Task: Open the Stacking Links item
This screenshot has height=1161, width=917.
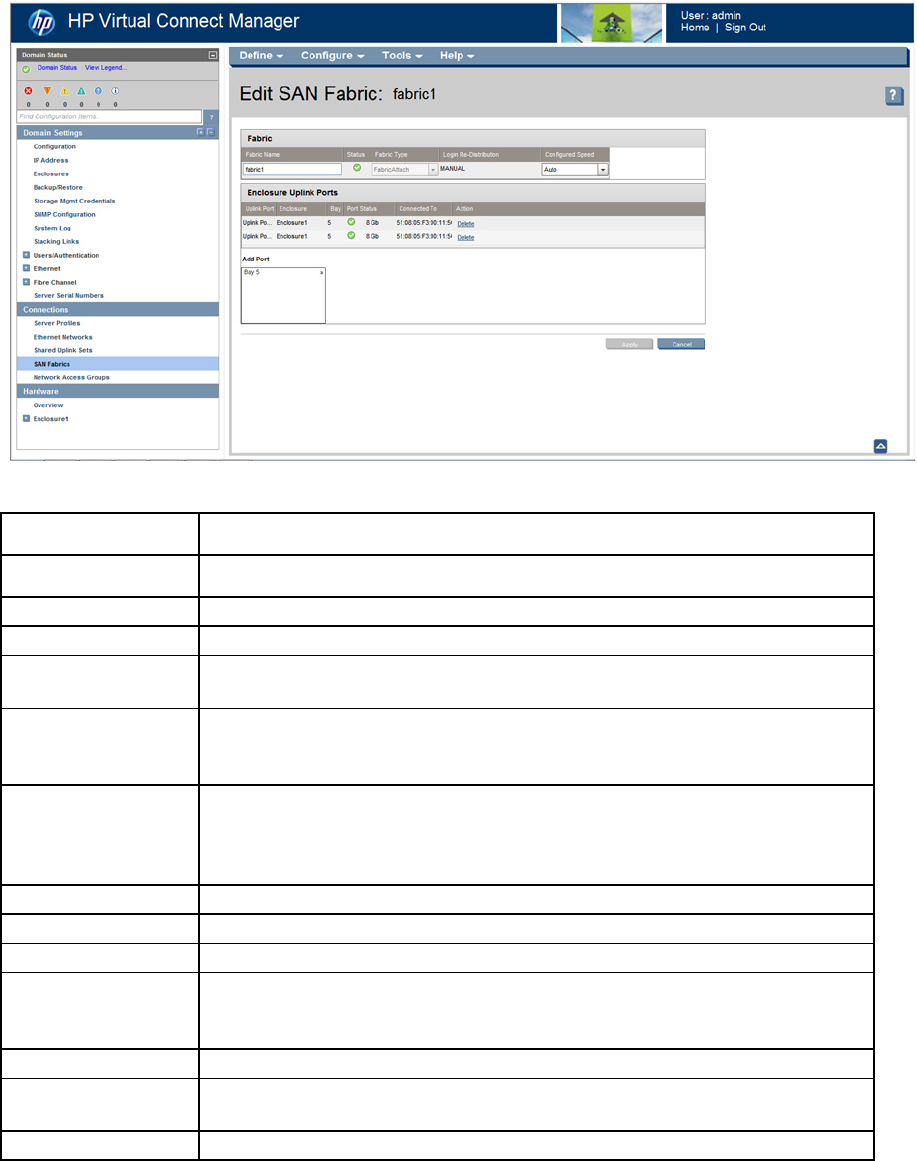Action: coord(56,241)
